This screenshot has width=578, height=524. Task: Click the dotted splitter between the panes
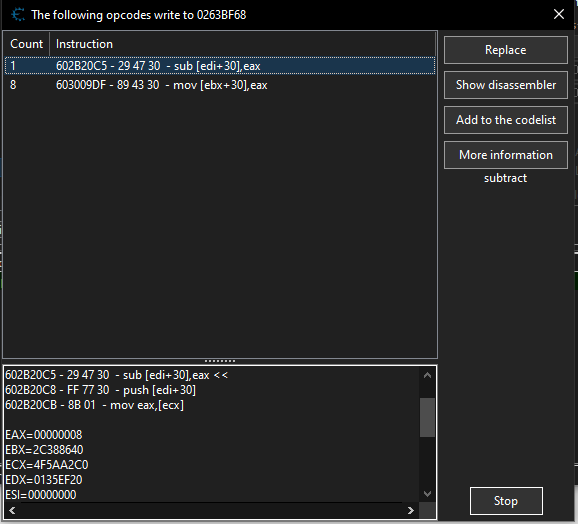click(x=220, y=361)
